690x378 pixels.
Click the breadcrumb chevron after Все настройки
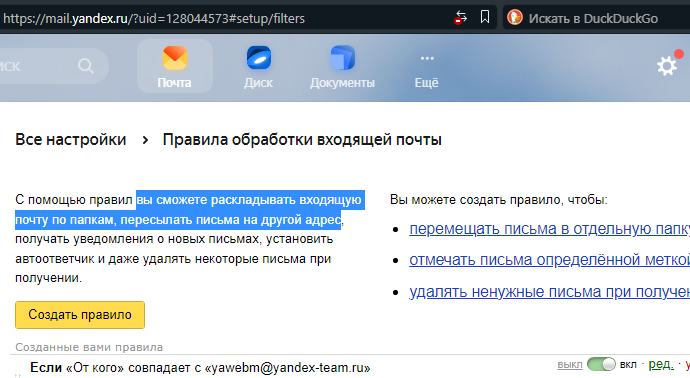145,140
